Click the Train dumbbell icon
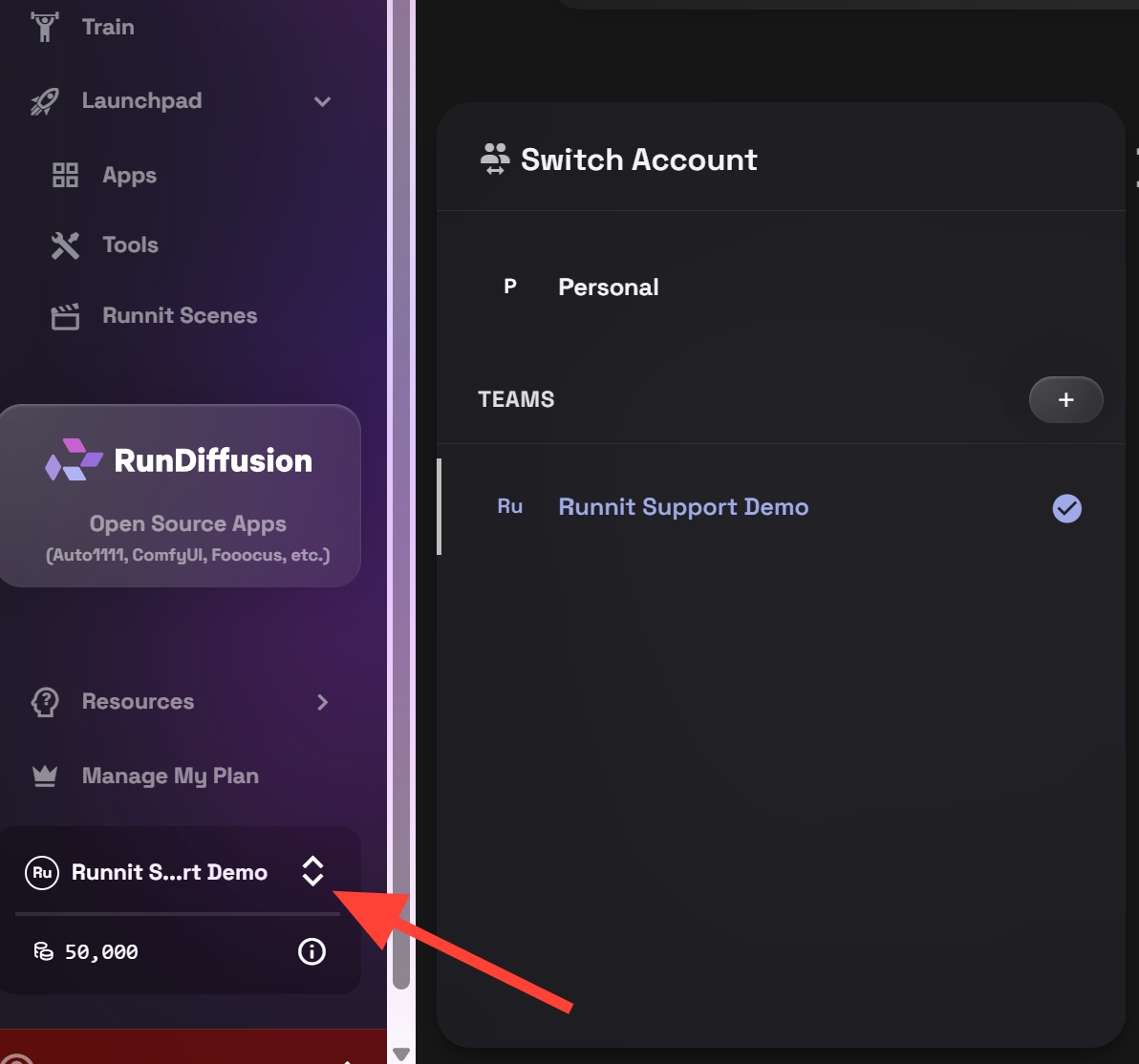Viewport: 1139px width, 1064px height. click(x=44, y=27)
